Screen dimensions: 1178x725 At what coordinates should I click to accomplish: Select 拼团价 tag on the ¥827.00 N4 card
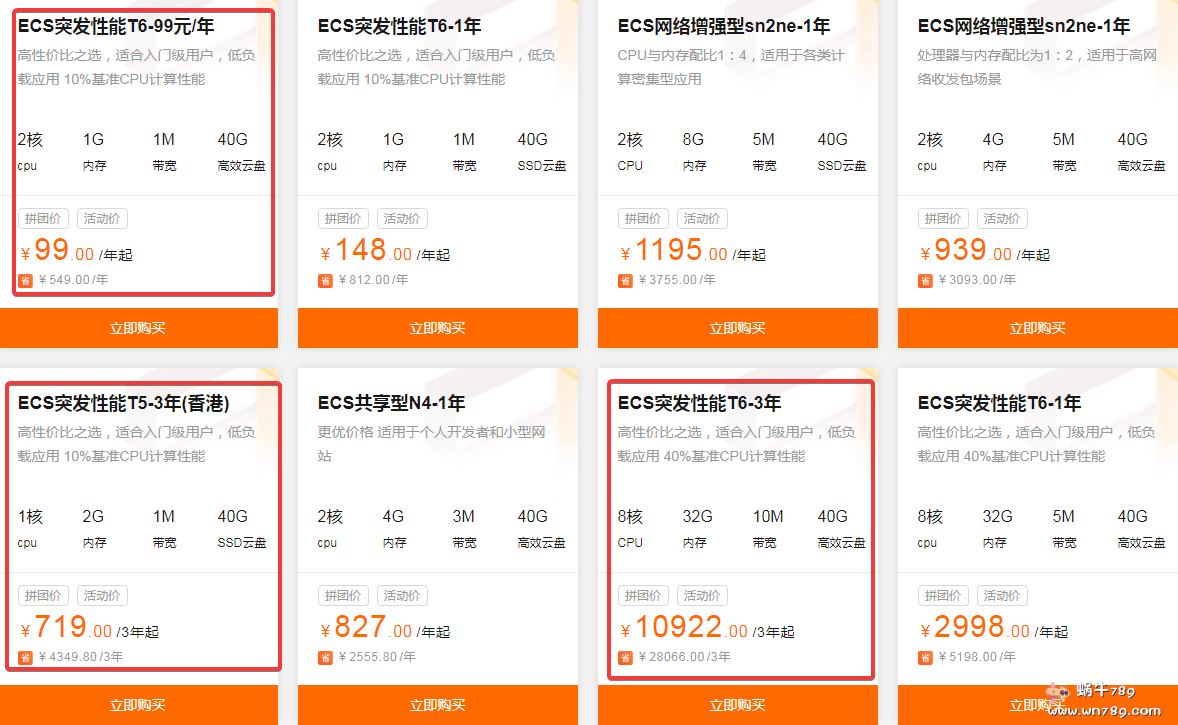pos(343,595)
